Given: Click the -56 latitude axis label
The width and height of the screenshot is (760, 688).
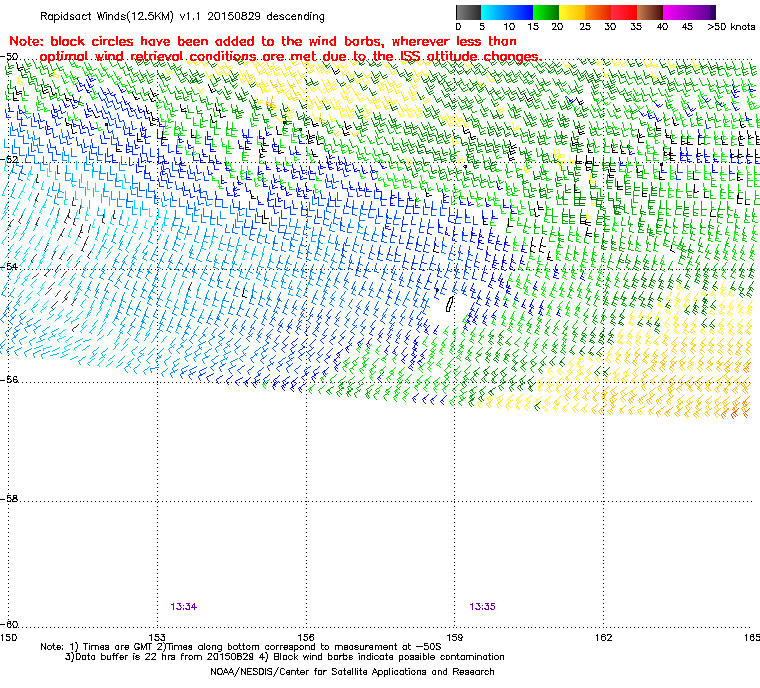Looking at the screenshot, I should point(9,380).
